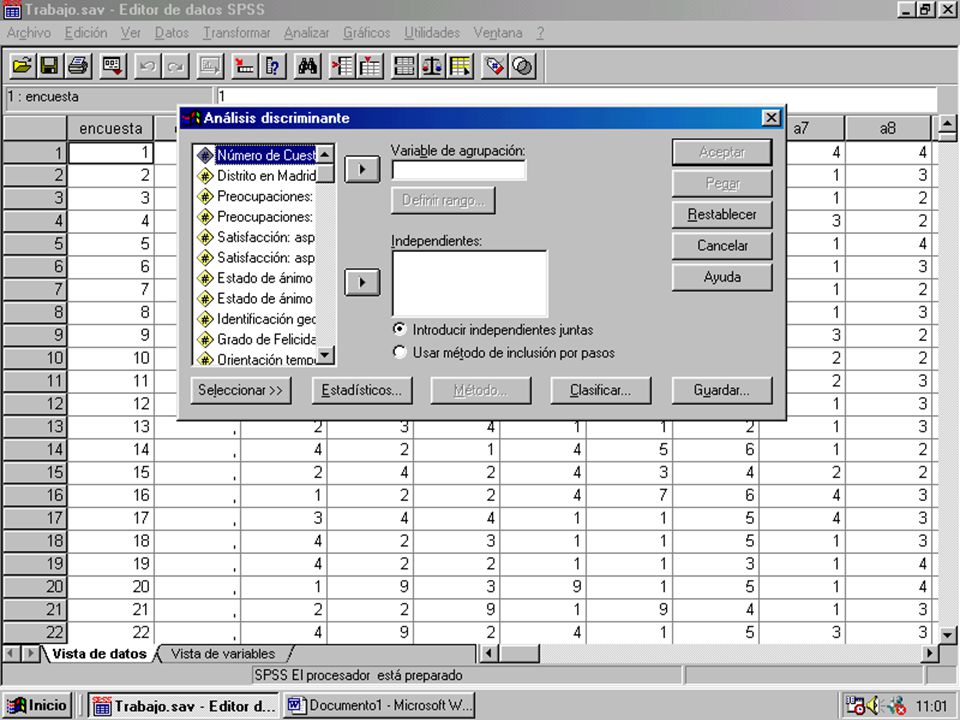Open the Datos menu
Image resolution: width=960 pixels, height=720 pixels.
point(171,32)
